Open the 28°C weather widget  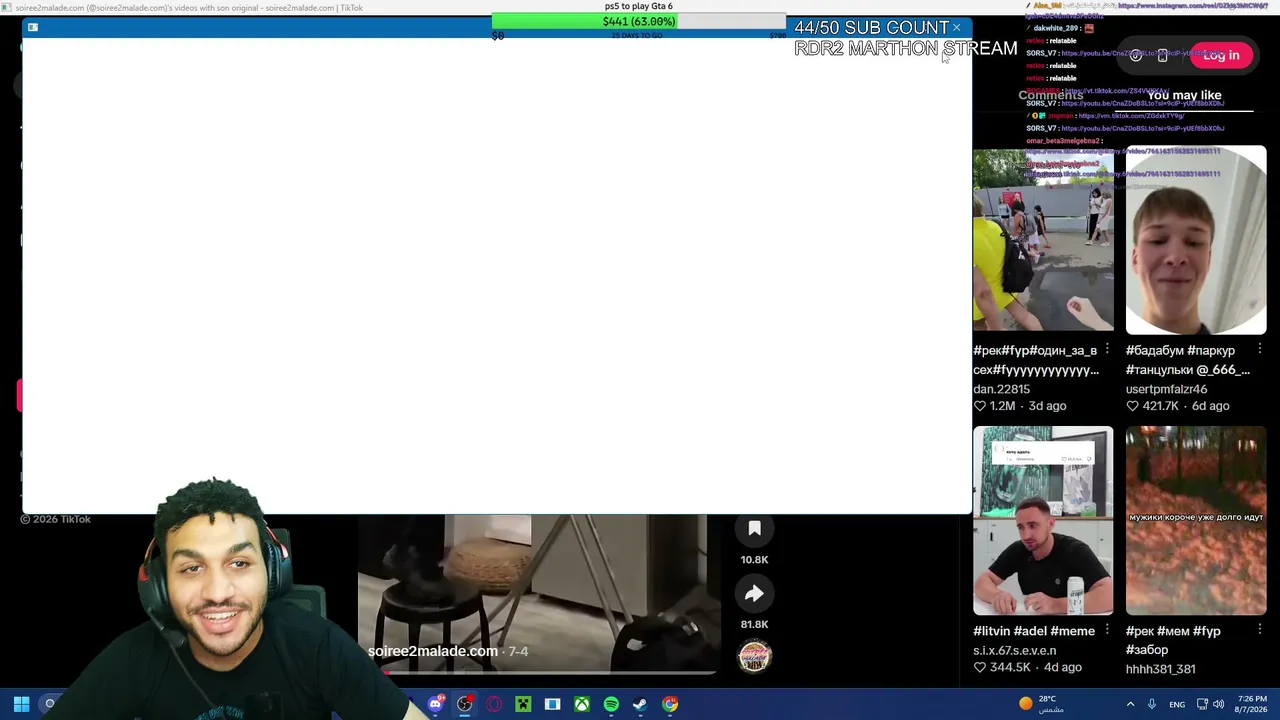(1041, 704)
